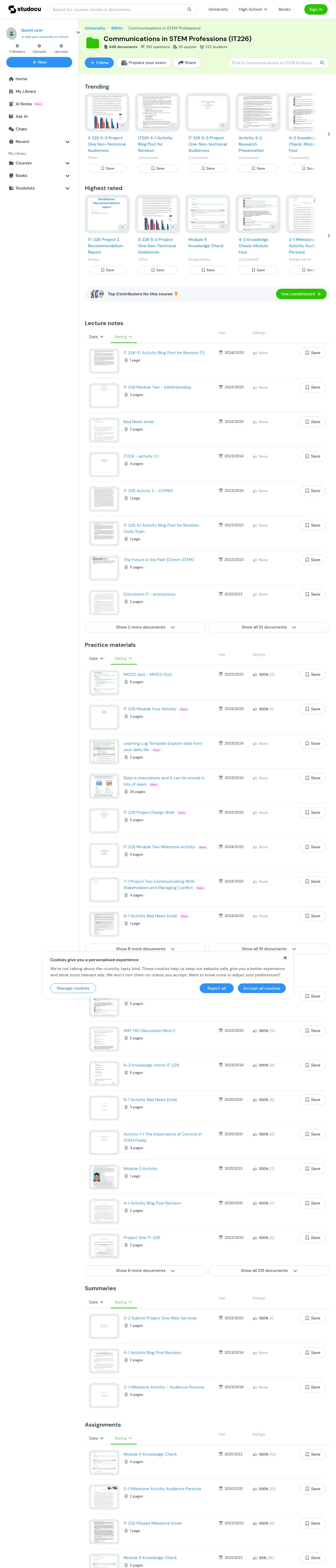
Task: Click the Find in Communications search field
Action: pyautogui.click(x=273, y=63)
